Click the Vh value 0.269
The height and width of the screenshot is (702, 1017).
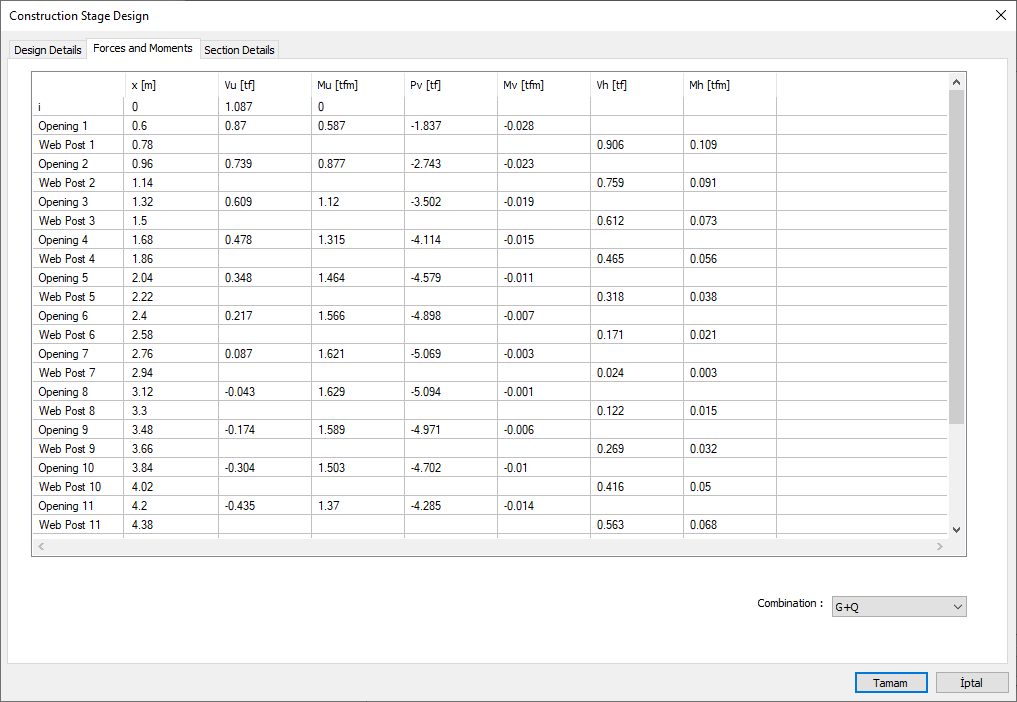610,449
